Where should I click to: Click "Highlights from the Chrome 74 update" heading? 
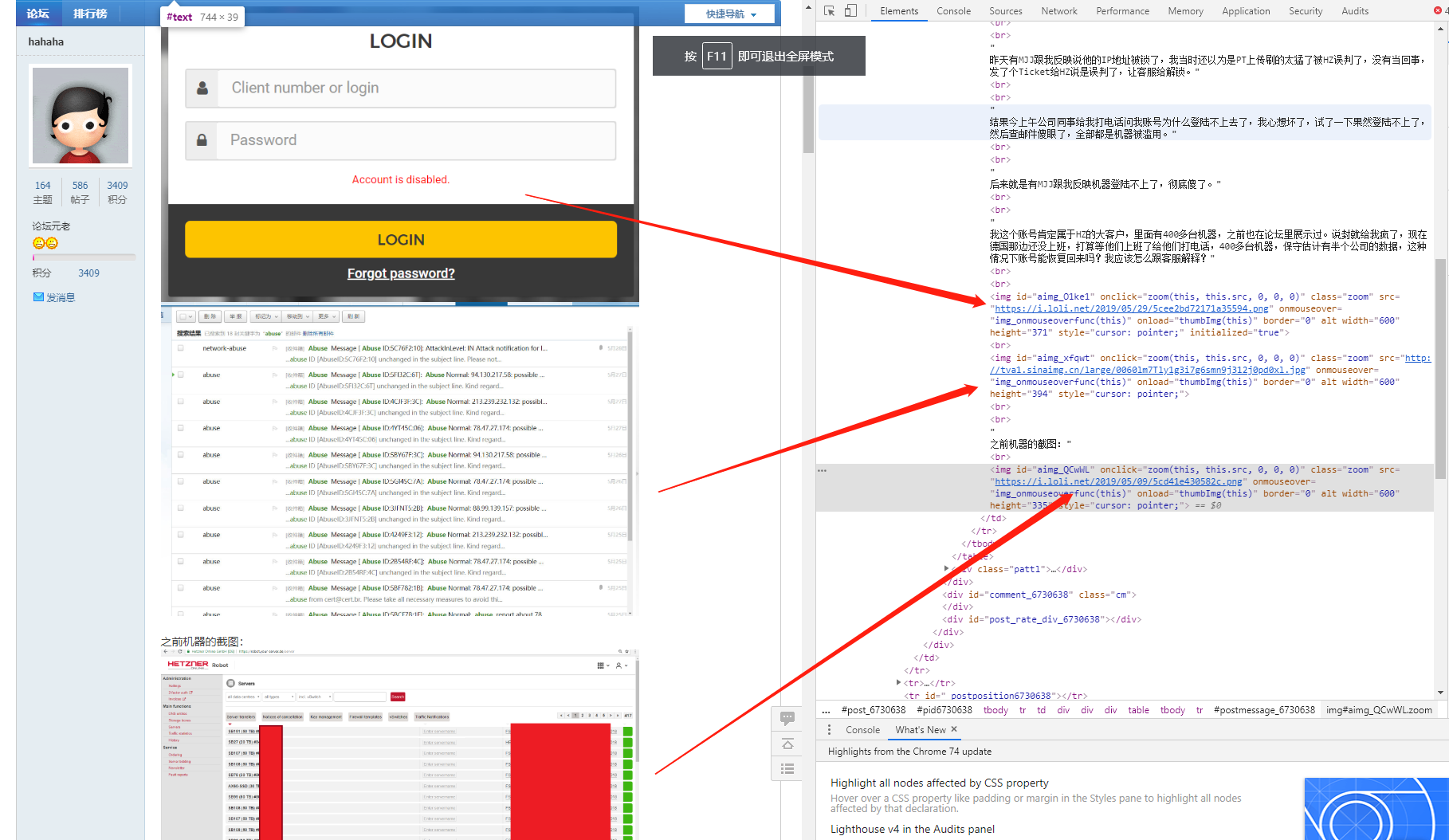[909, 752]
